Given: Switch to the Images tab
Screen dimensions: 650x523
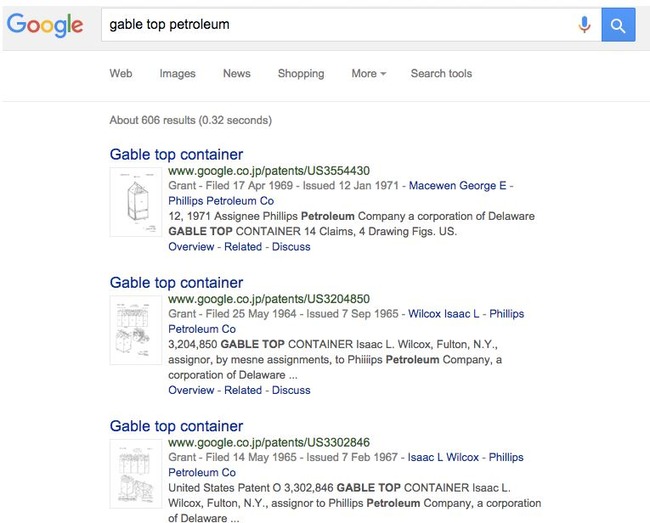Looking at the screenshot, I should [177, 74].
